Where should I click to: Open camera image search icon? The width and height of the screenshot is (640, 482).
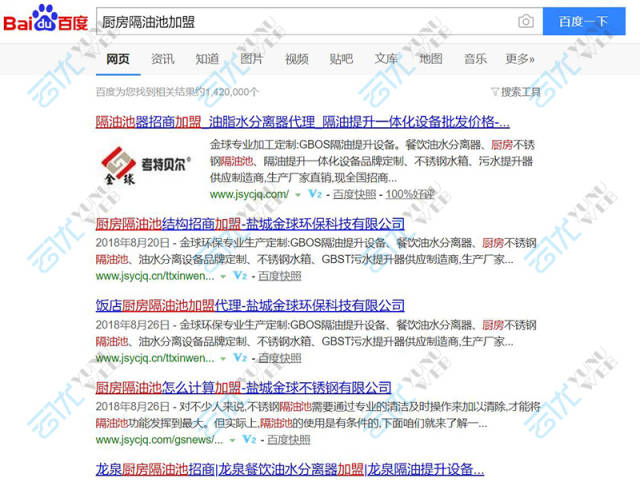coord(525,21)
